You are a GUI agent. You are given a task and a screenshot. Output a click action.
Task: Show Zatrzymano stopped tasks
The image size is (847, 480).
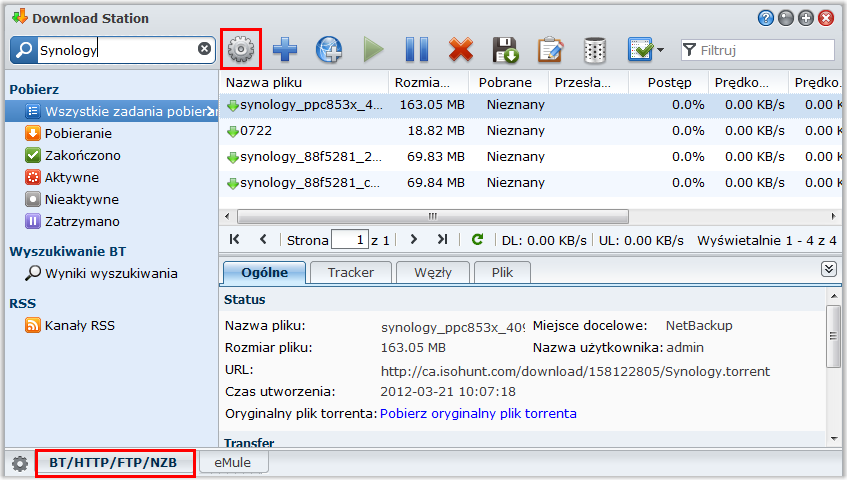point(82,222)
